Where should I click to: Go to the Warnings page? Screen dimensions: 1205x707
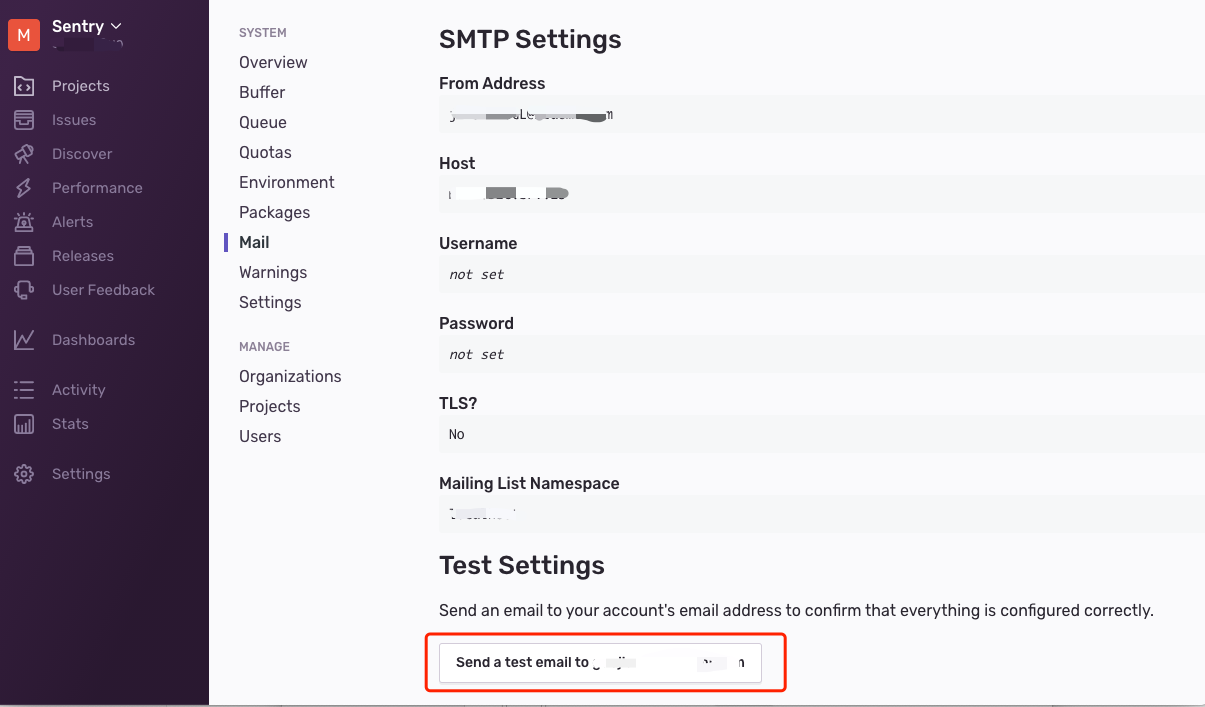(273, 272)
